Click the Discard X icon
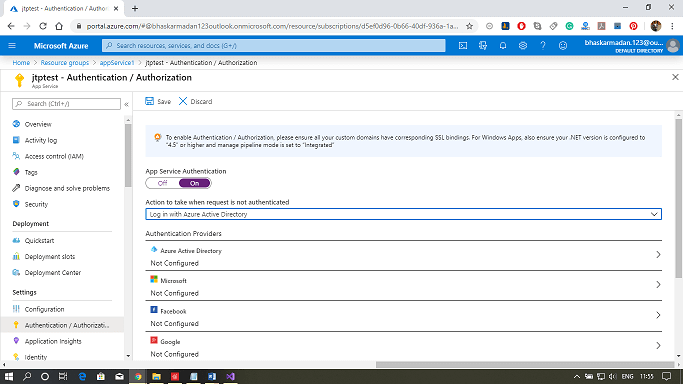The height and width of the screenshot is (384, 683). 183,101
